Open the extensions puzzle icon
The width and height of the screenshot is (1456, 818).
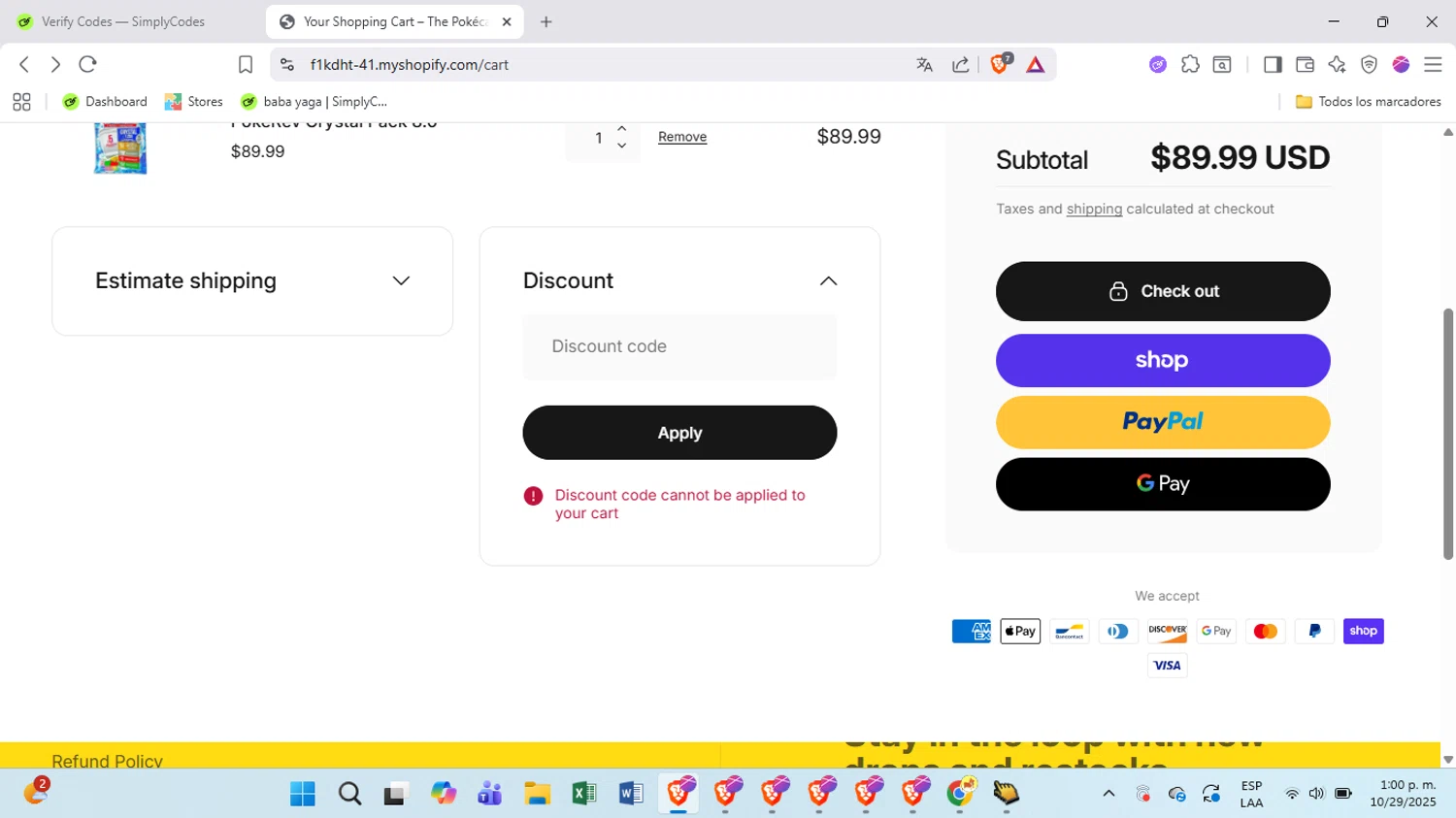(1190, 65)
